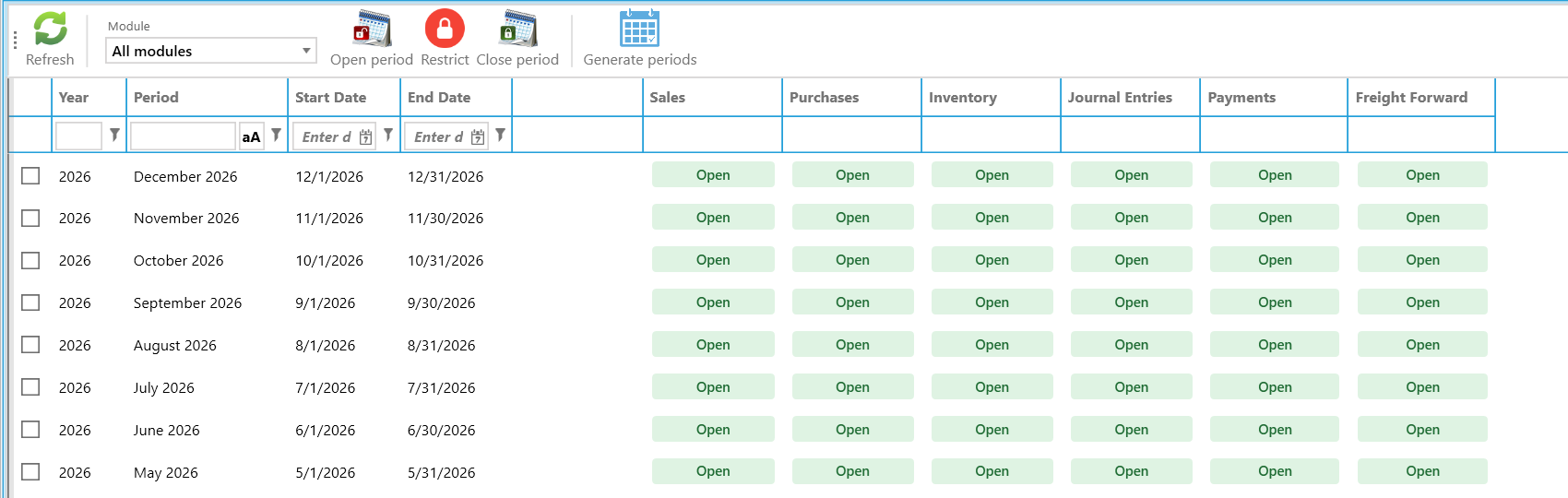Click end date 12/31/2026
Image resolution: width=1568 pixels, height=498 pixels.
coord(445,176)
